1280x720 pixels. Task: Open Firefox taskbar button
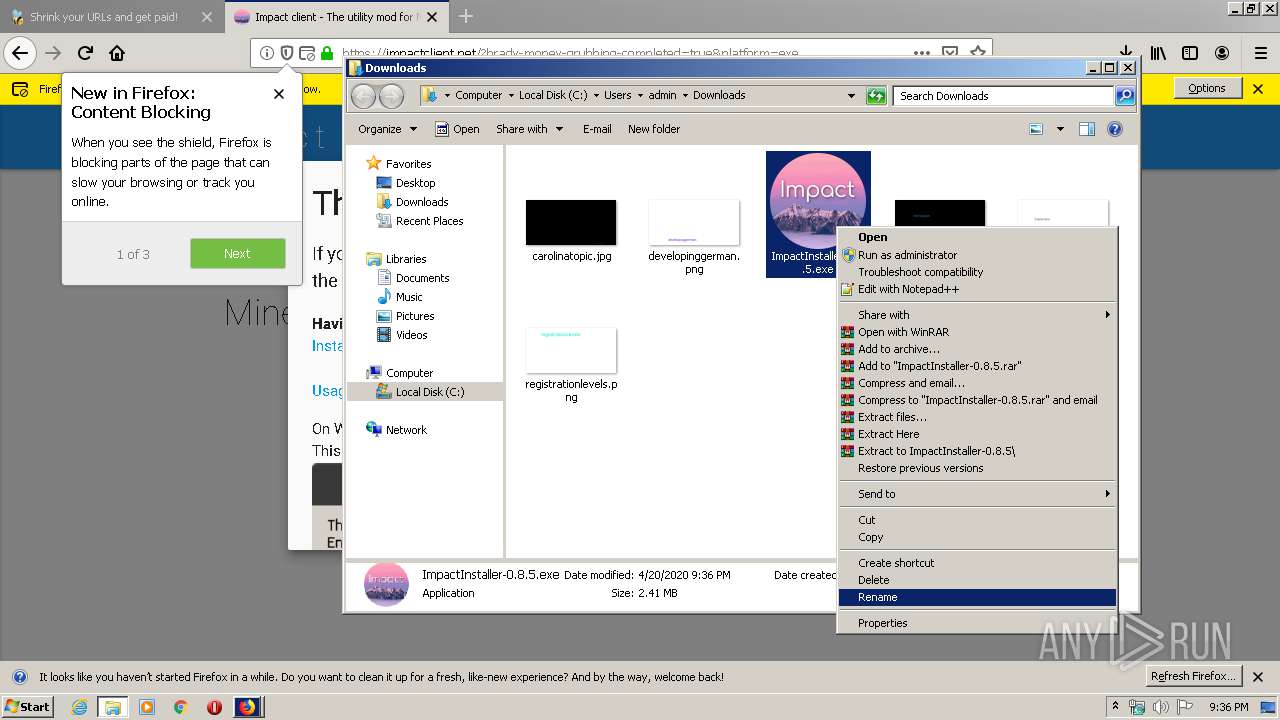[x=247, y=707]
